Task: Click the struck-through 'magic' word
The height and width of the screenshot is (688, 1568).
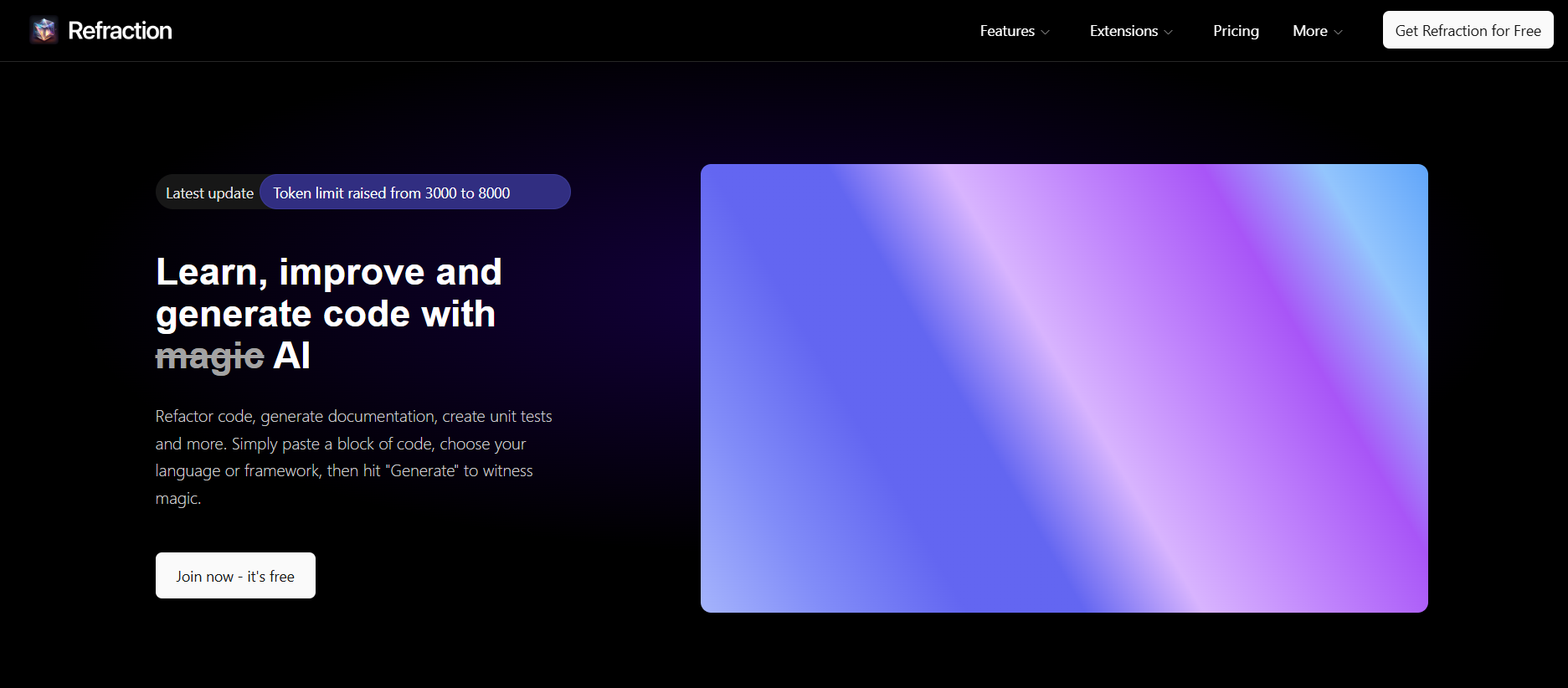Action: coord(210,356)
